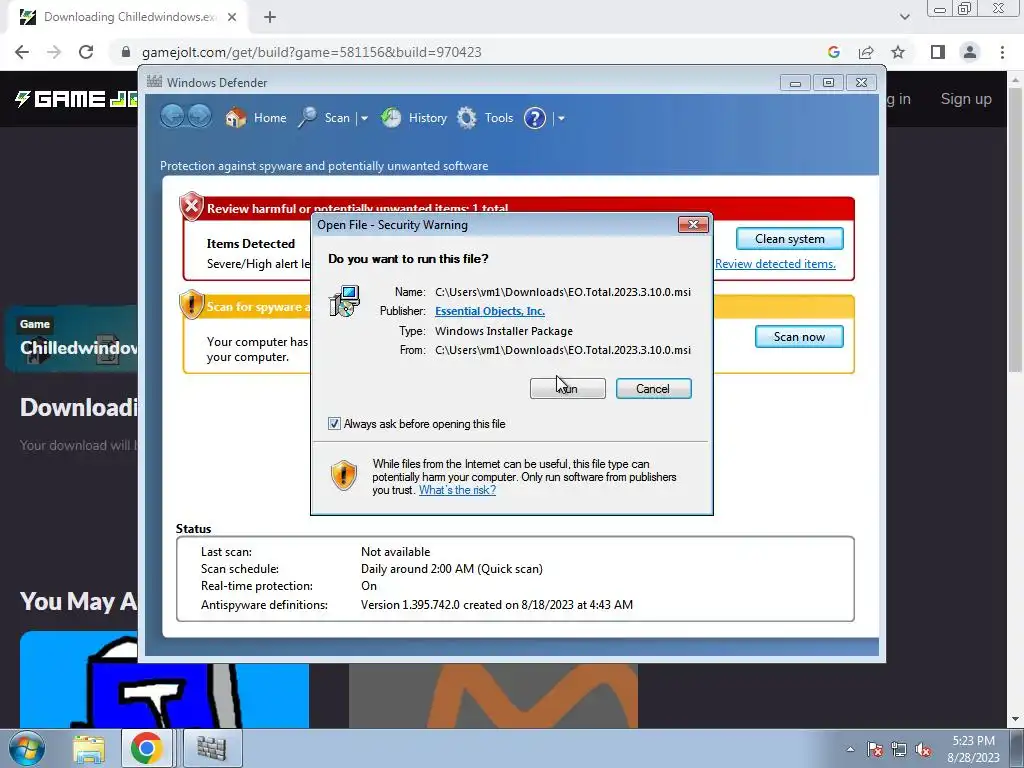Uncheck Always ask before opening this file
Viewport: 1024px width, 768px height.
334,424
